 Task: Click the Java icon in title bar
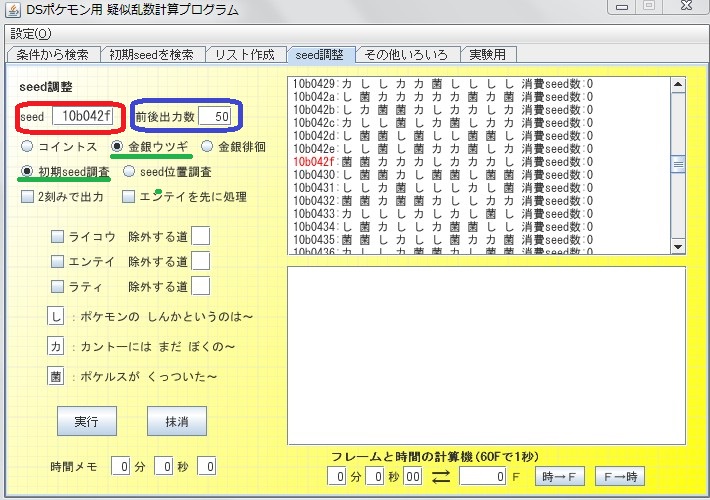click(x=13, y=9)
